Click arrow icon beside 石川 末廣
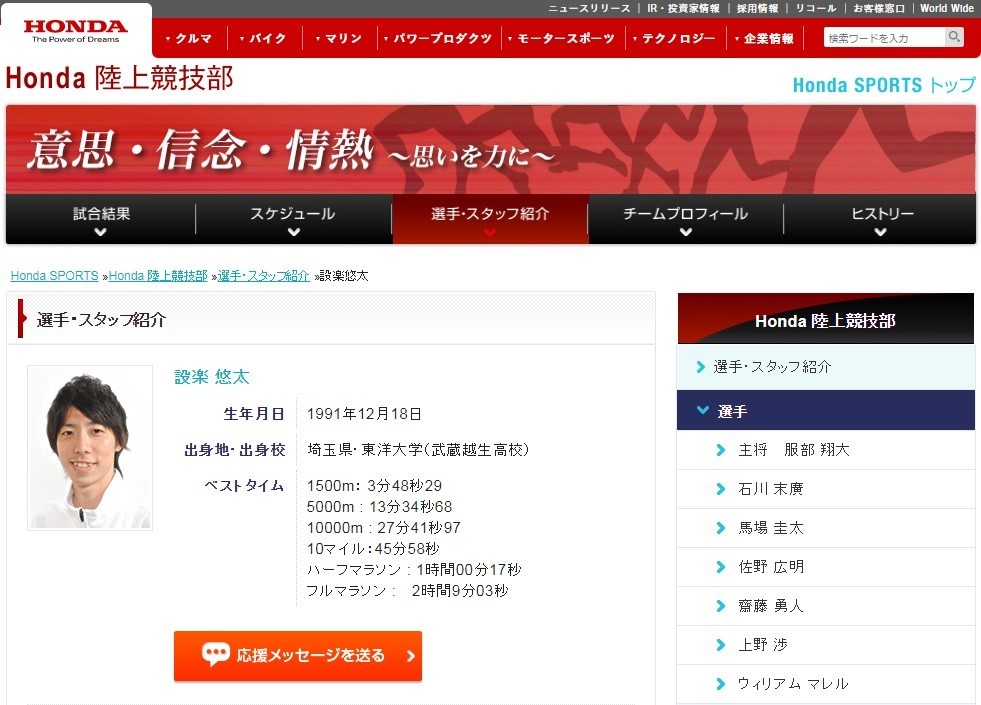The width and height of the screenshot is (981, 705). click(x=721, y=489)
